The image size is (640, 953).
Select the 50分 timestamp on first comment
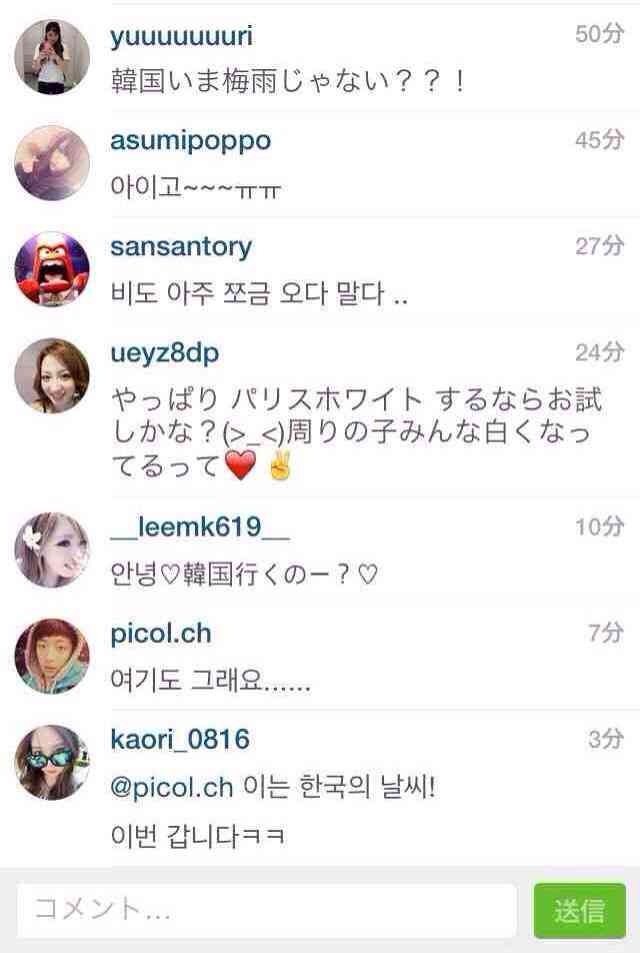pos(599,33)
